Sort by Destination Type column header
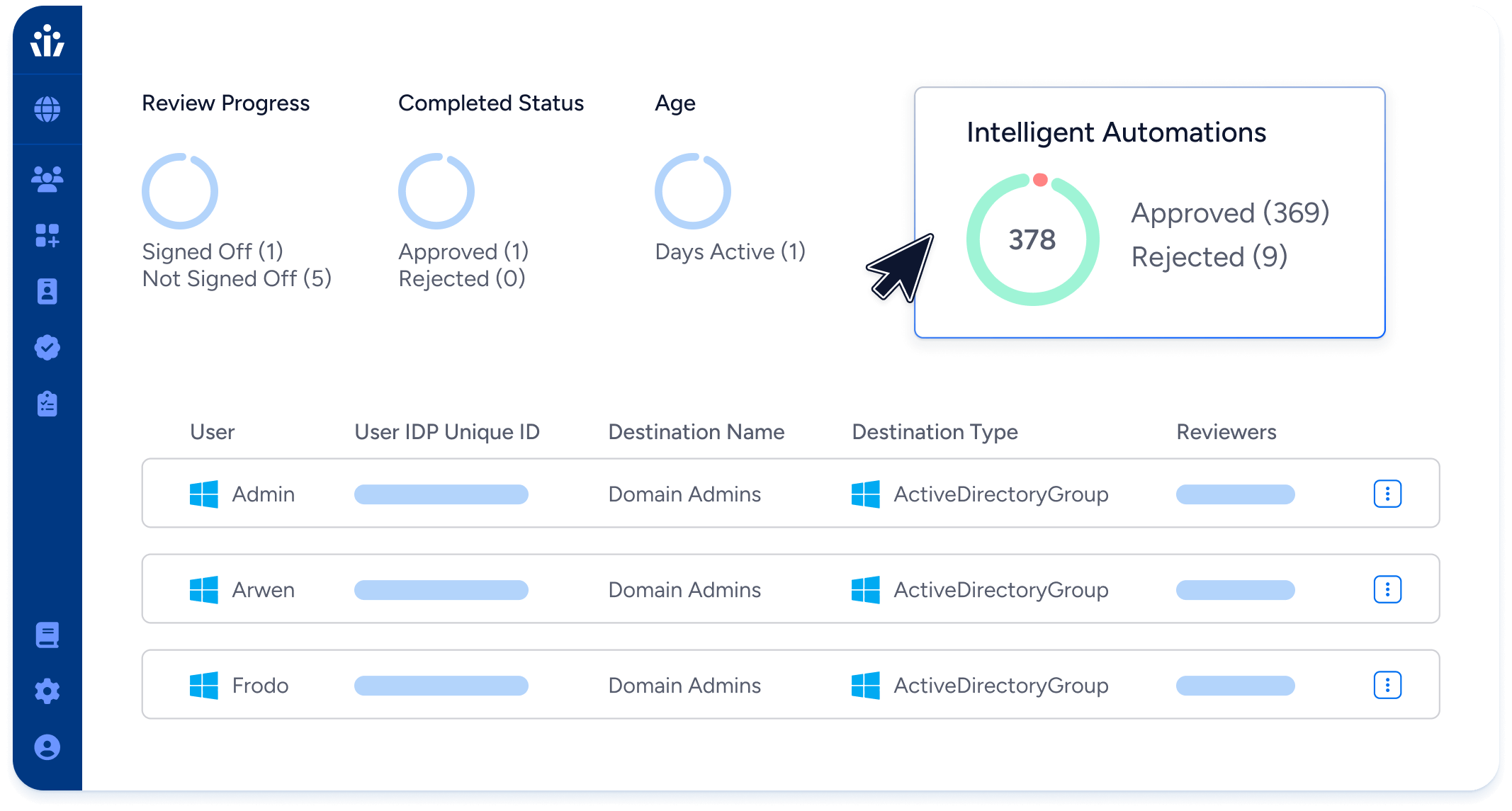1512x811 pixels. coord(935,432)
